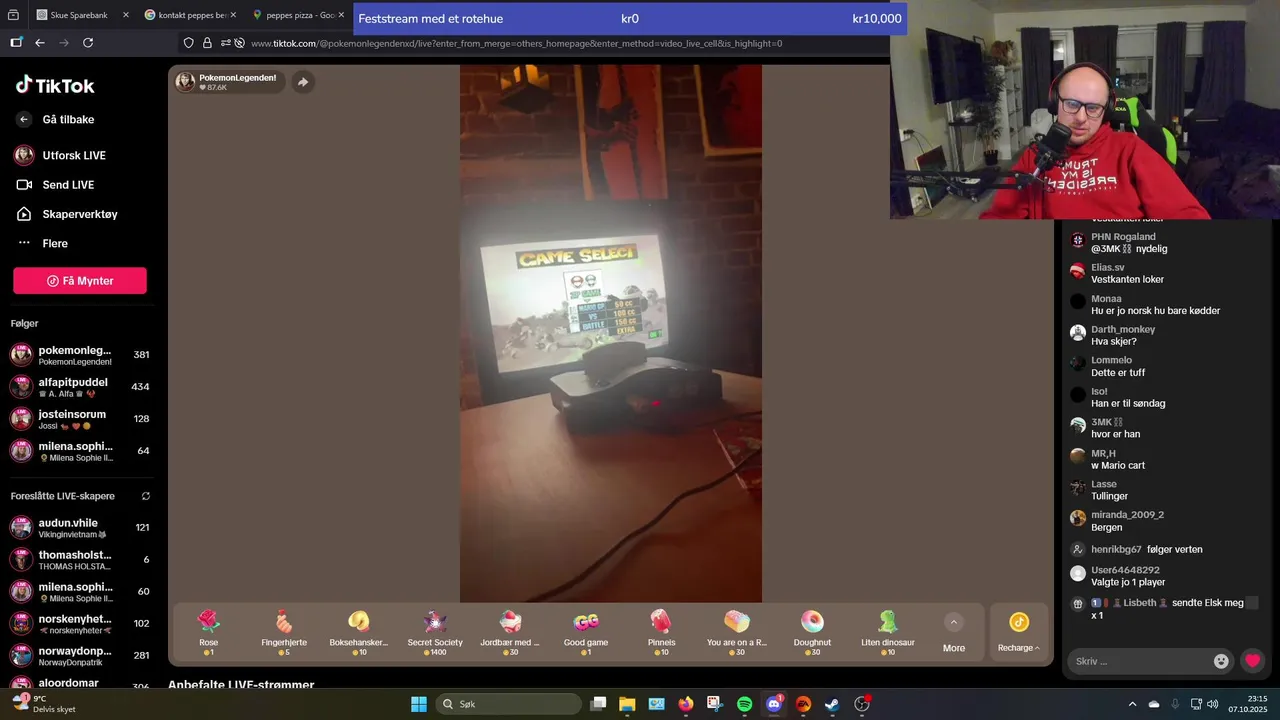
Task: Open Steam from taskbar
Action: coord(832,704)
